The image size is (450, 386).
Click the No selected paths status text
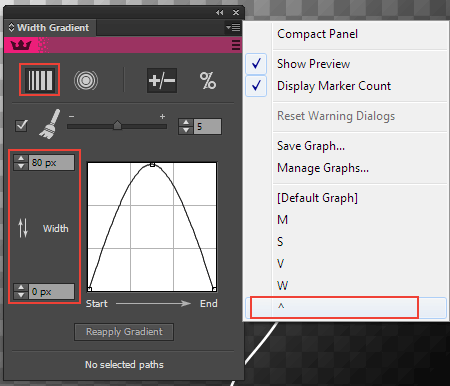tap(124, 364)
